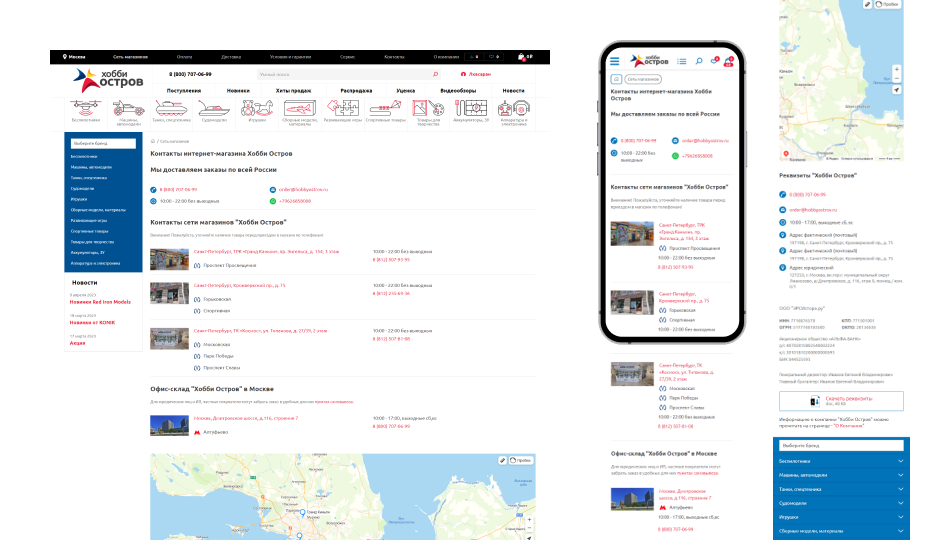The width and height of the screenshot is (950, 540).
Task: Expand Беспилотники in mobile category list
Action: point(900,461)
